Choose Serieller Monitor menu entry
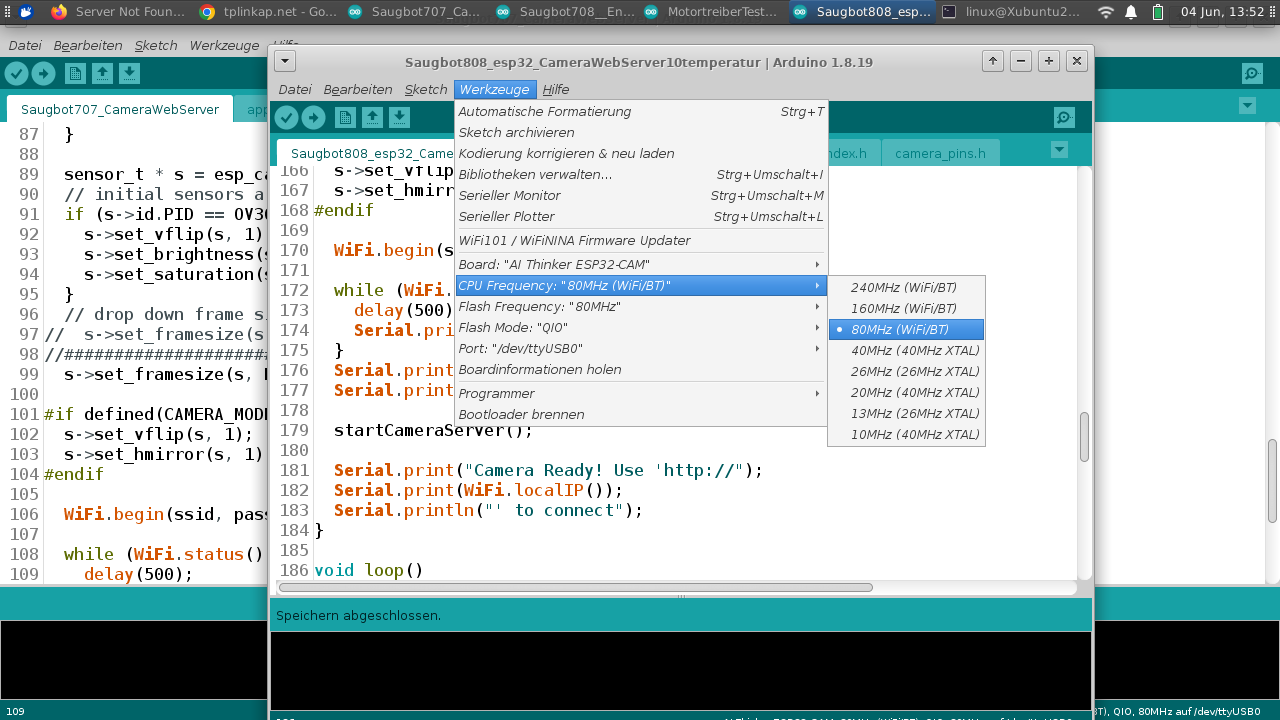The height and width of the screenshot is (720, 1280). coord(641,195)
